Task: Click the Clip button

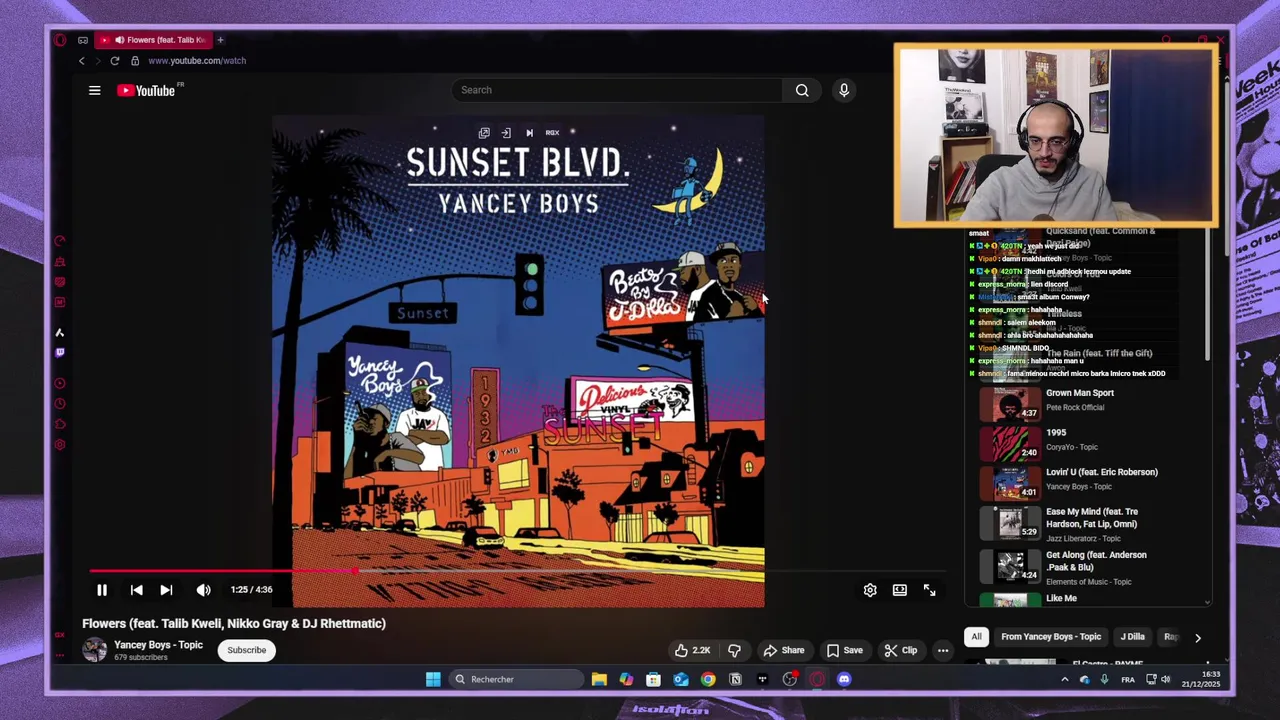Action: click(x=900, y=650)
